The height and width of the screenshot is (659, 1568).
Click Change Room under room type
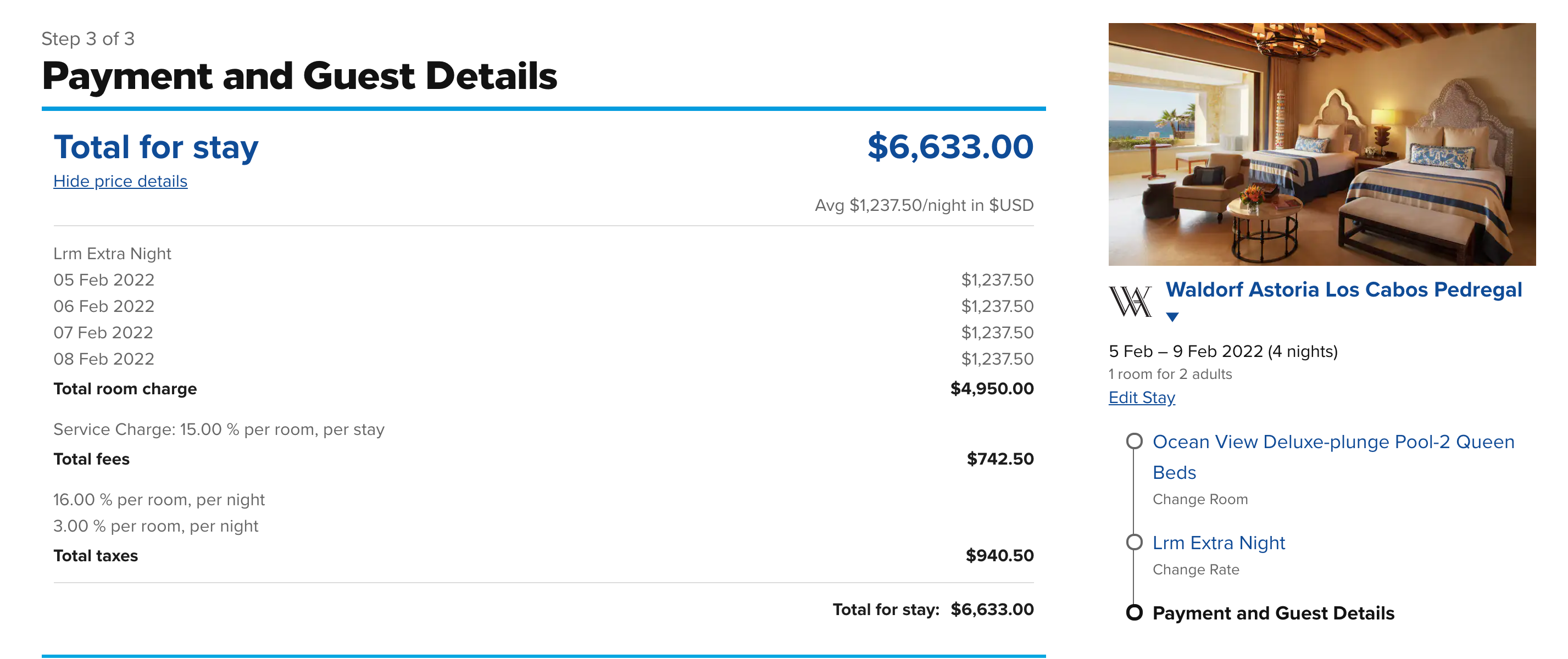(1200, 500)
